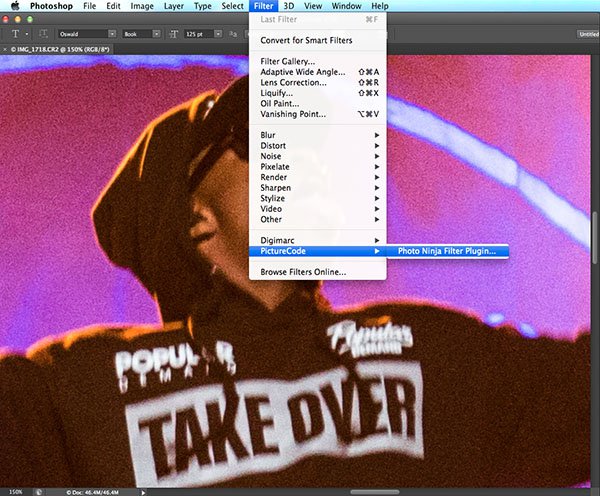Expand the Stylize submenu
This screenshot has width=600, height=496.
[318, 198]
